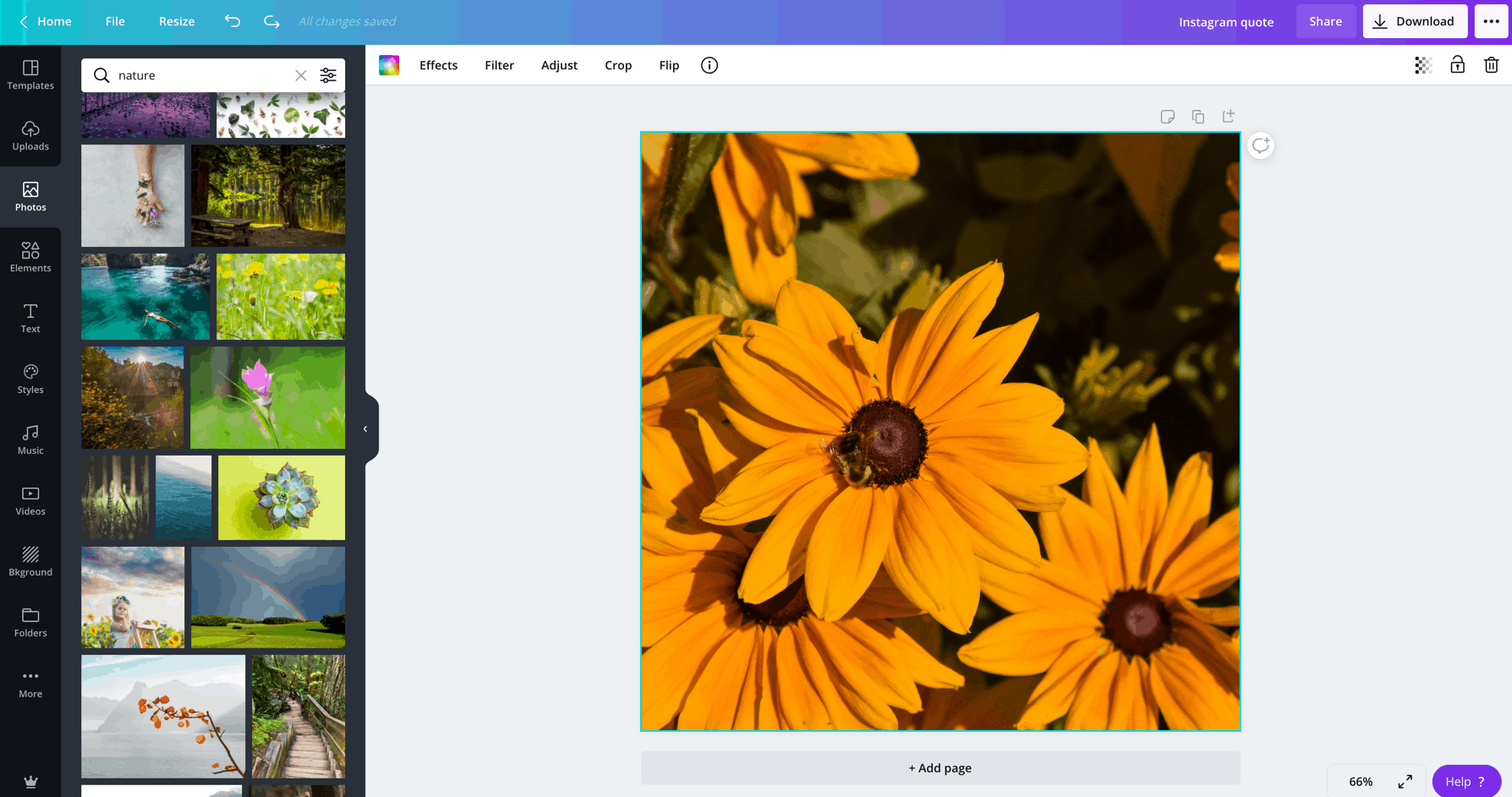Delete the selected image with trash icon

click(x=1491, y=65)
